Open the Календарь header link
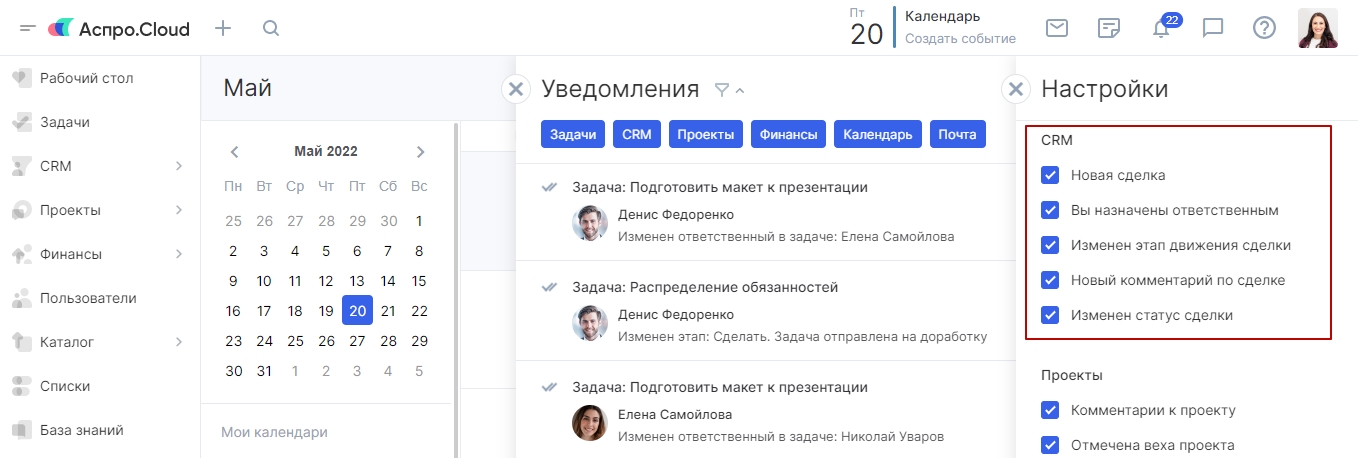 [942, 16]
